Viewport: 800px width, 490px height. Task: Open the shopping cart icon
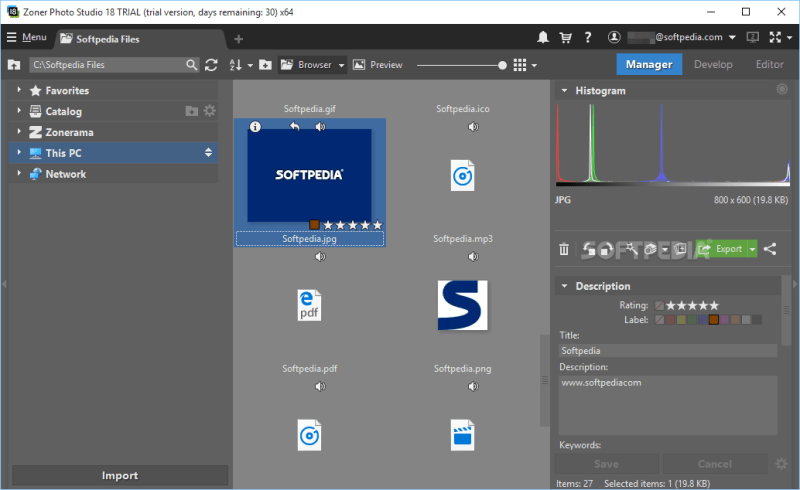point(565,38)
